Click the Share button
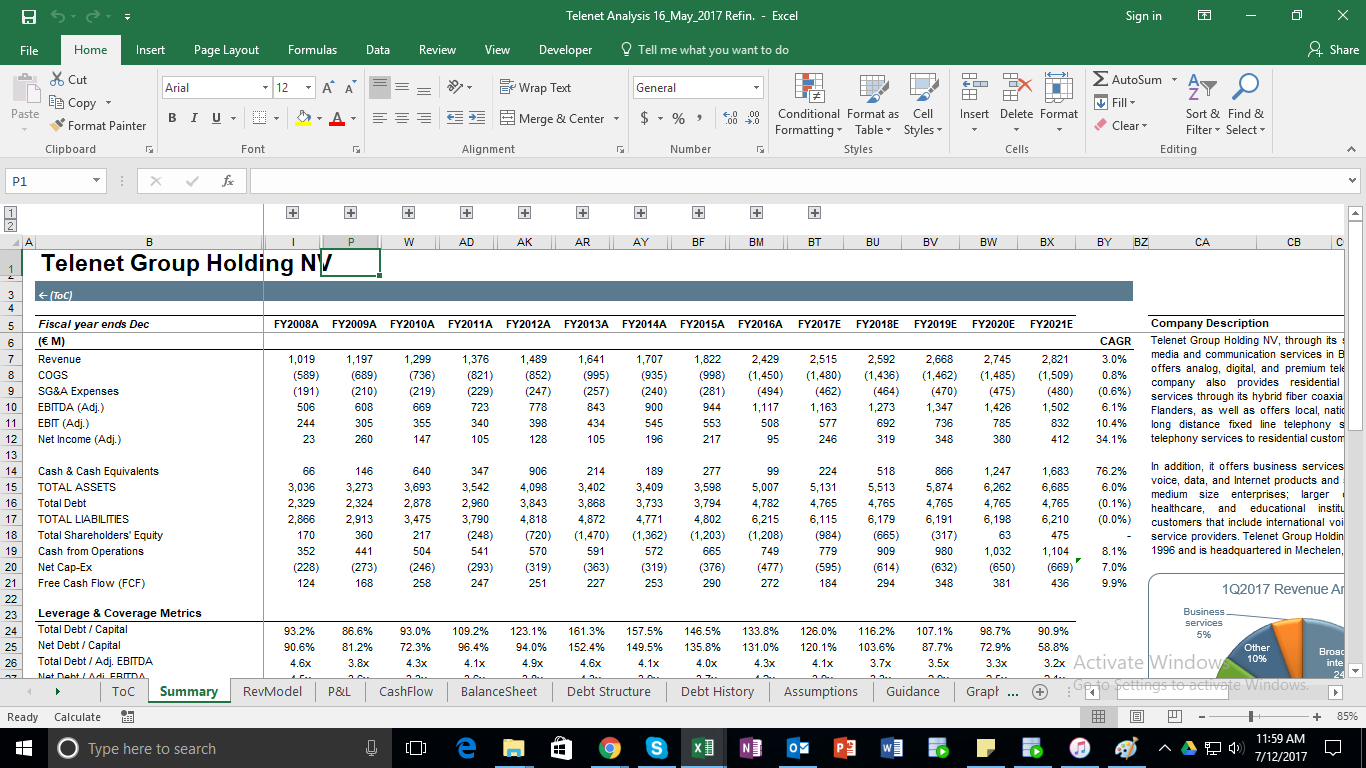The width and height of the screenshot is (1366, 768). (1334, 50)
